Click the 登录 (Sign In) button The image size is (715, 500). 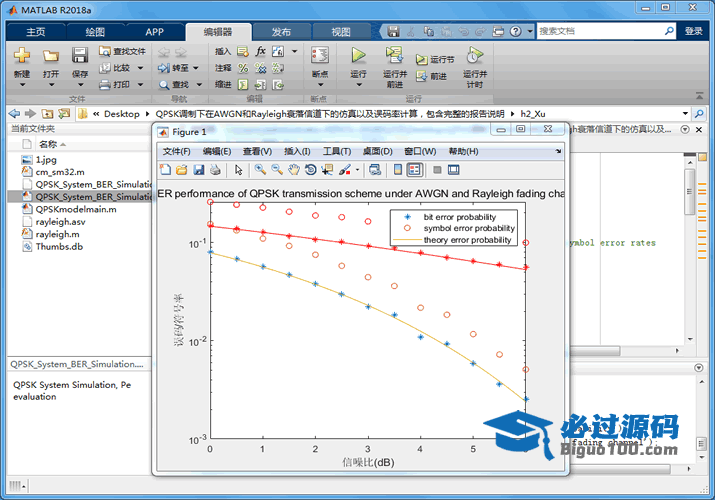(694, 31)
